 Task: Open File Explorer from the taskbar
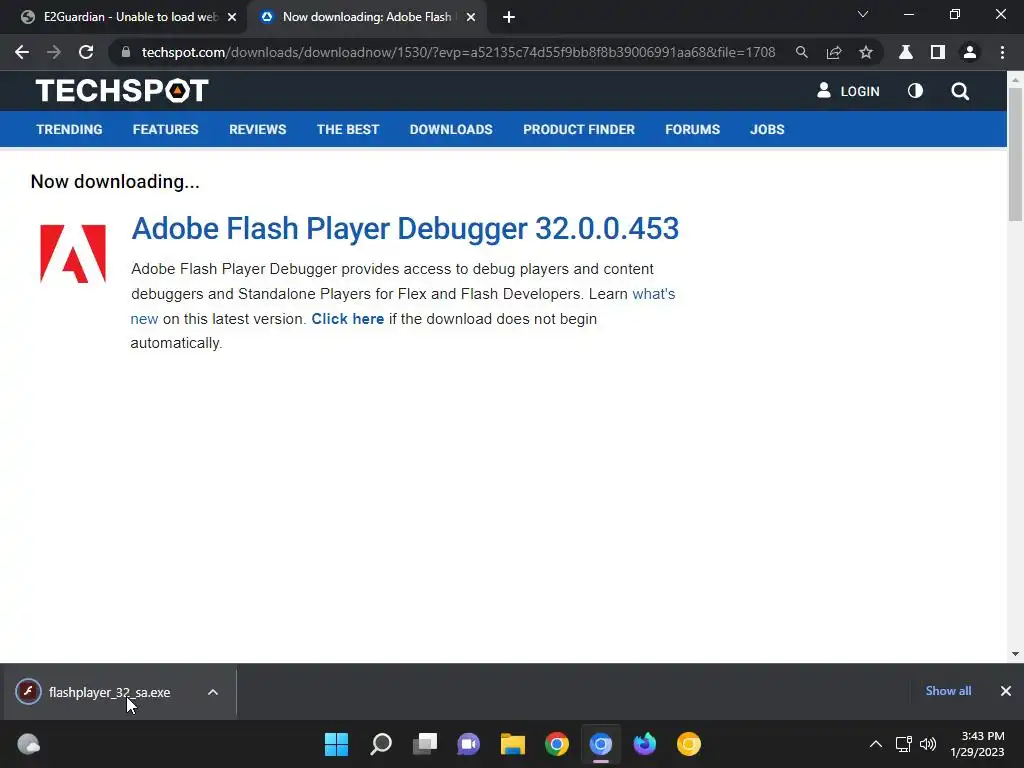click(513, 744)
